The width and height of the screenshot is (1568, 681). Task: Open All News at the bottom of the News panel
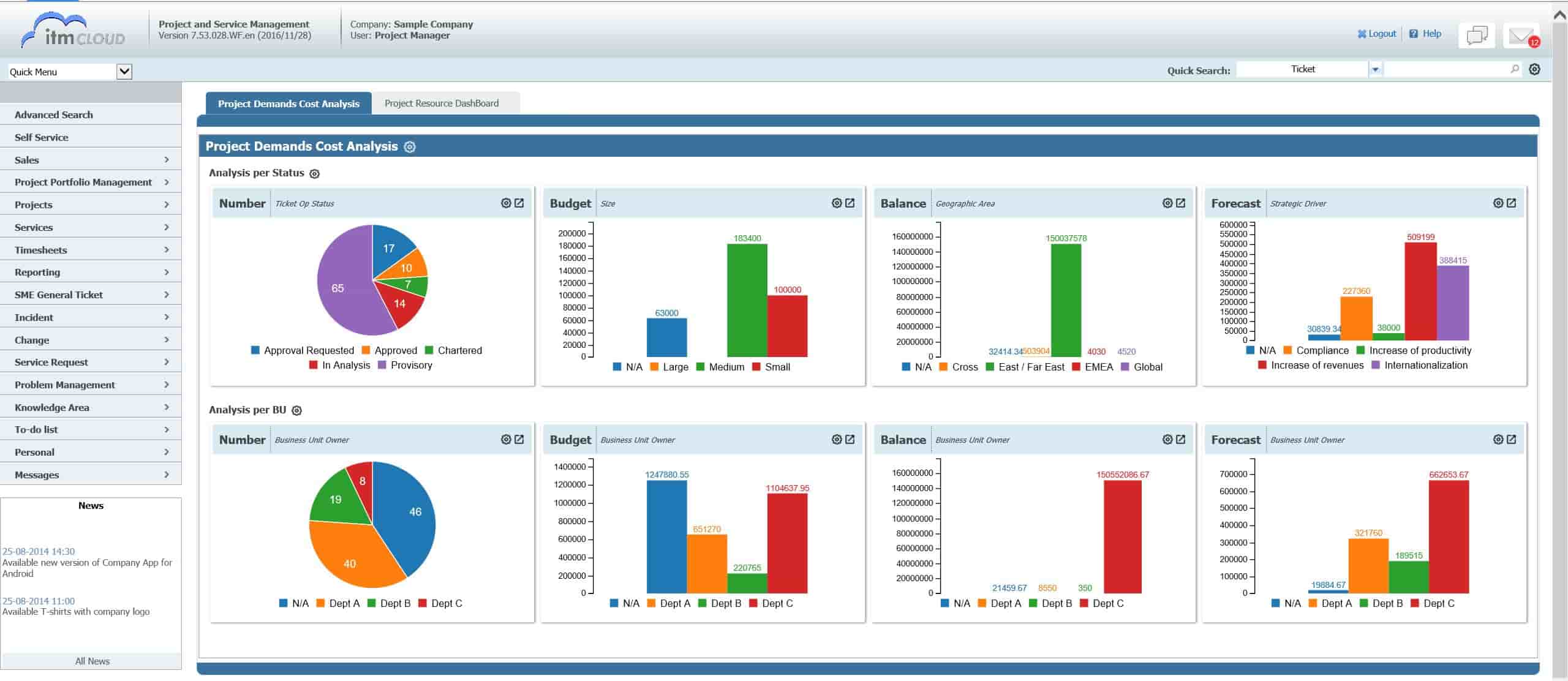(x=92, y=661)
